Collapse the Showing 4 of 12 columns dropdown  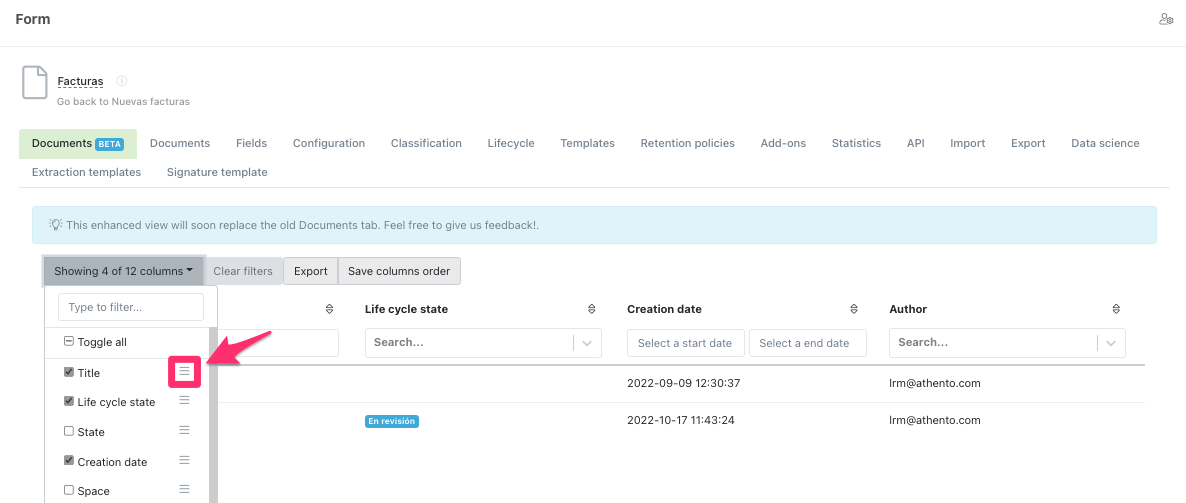click(x=123, y=271)
